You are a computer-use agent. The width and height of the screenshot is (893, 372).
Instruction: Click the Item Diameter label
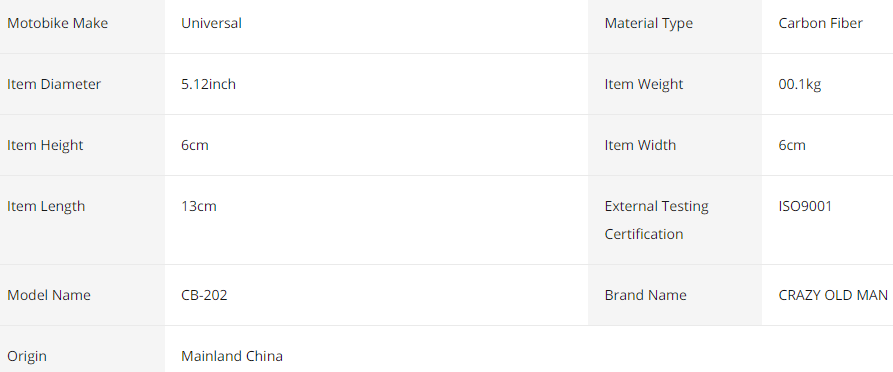54,84
